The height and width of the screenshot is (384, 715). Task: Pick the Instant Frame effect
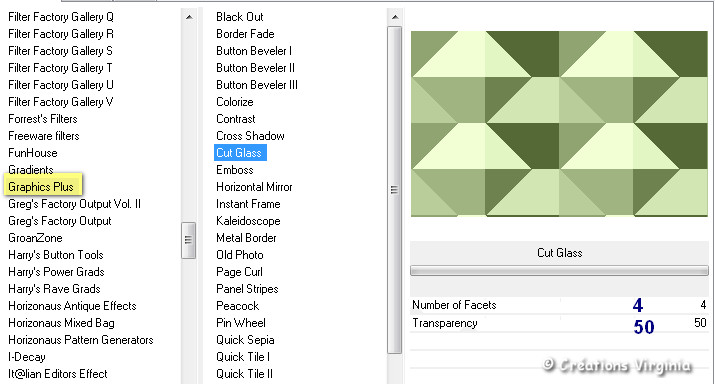click(248, 204)
